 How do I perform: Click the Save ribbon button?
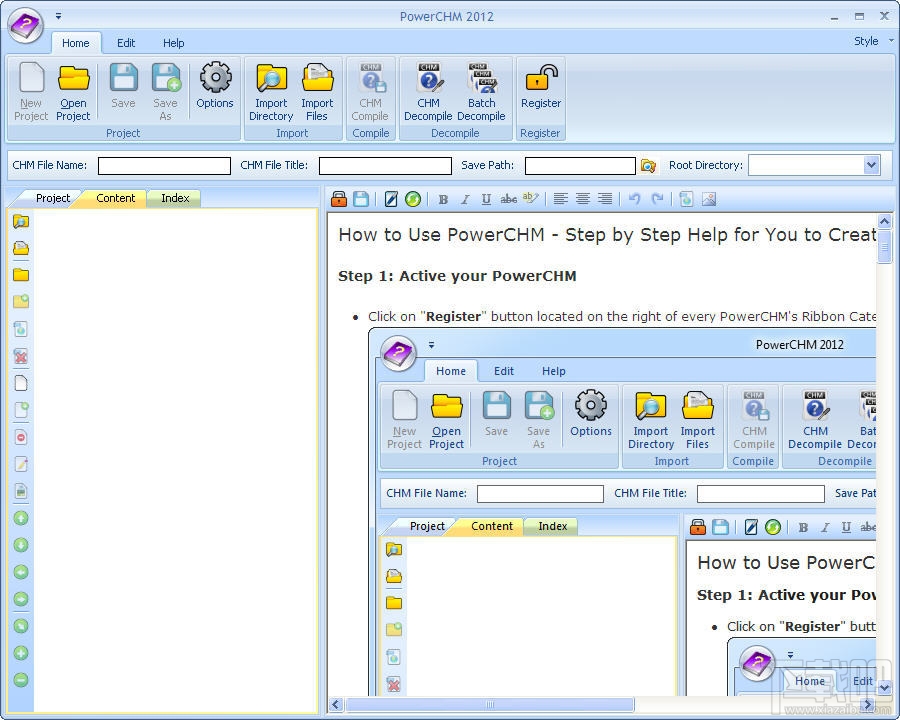(x=123, y=86)
